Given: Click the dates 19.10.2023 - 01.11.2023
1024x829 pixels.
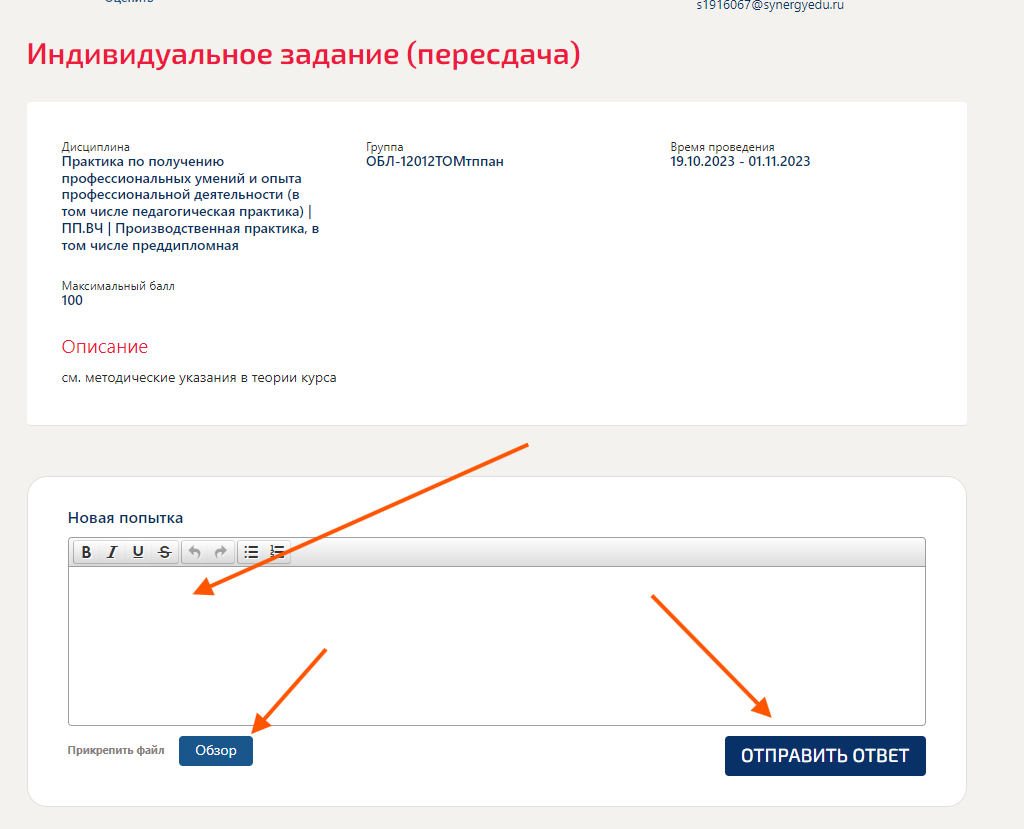Looking at the screenshot, I should [739, 161].
